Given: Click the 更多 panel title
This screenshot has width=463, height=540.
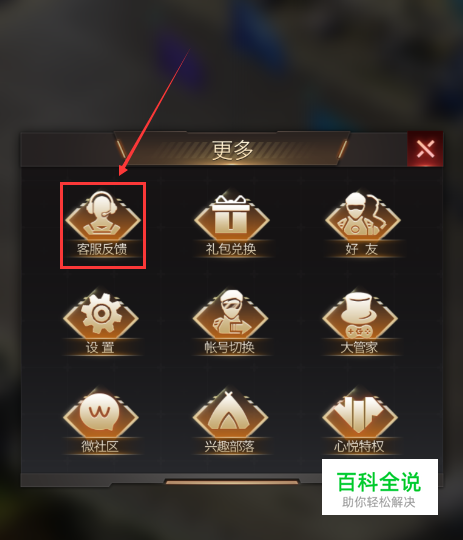Looking at the screenshot, I should [x=232, y=150].
